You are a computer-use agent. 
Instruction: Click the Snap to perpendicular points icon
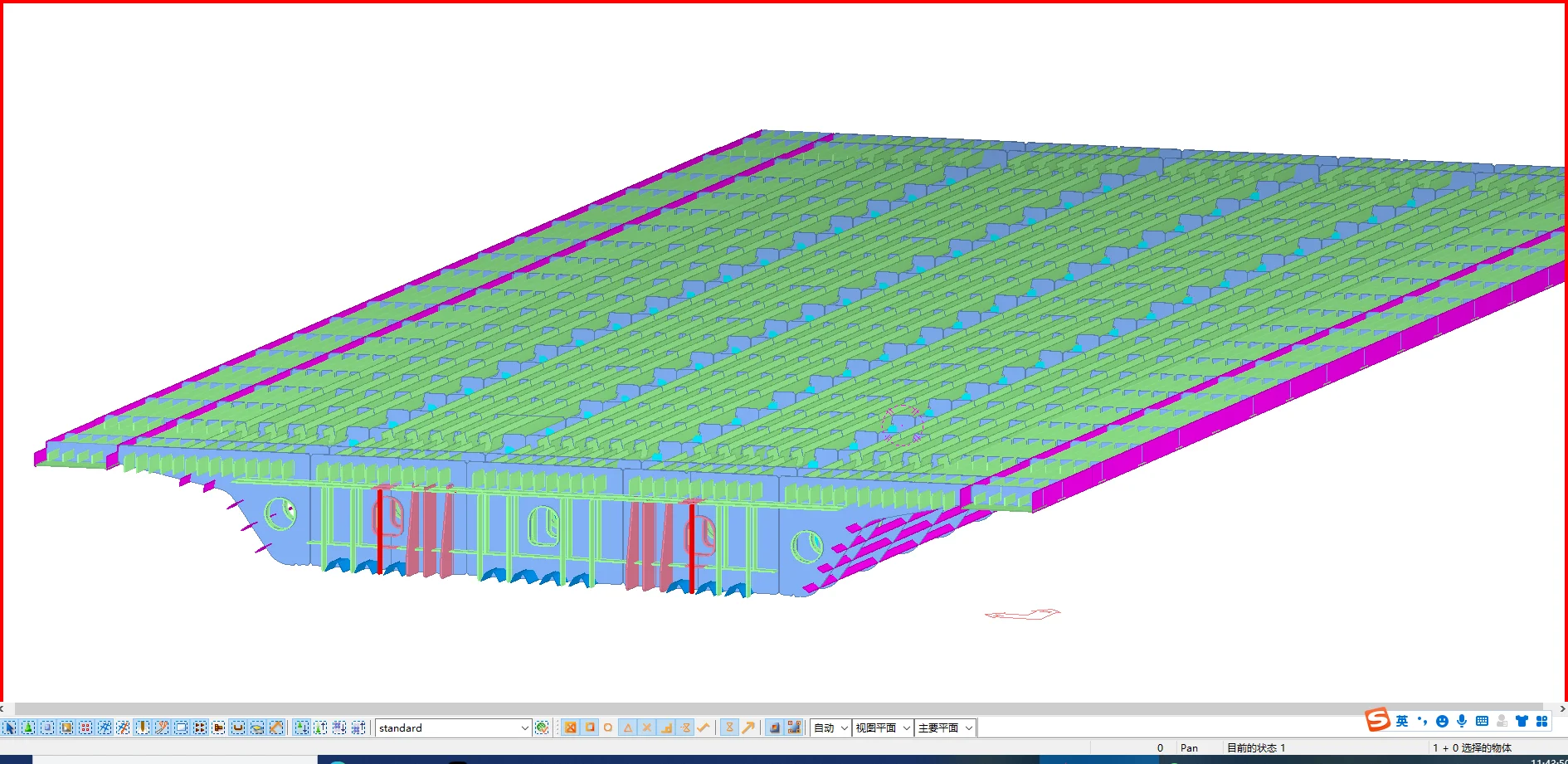click(666, 728)
